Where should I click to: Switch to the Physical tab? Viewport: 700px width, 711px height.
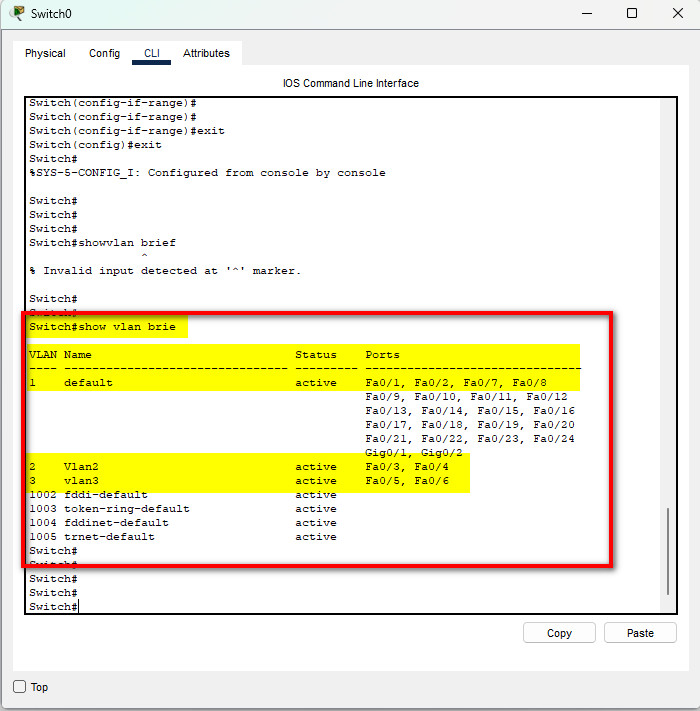45,54
